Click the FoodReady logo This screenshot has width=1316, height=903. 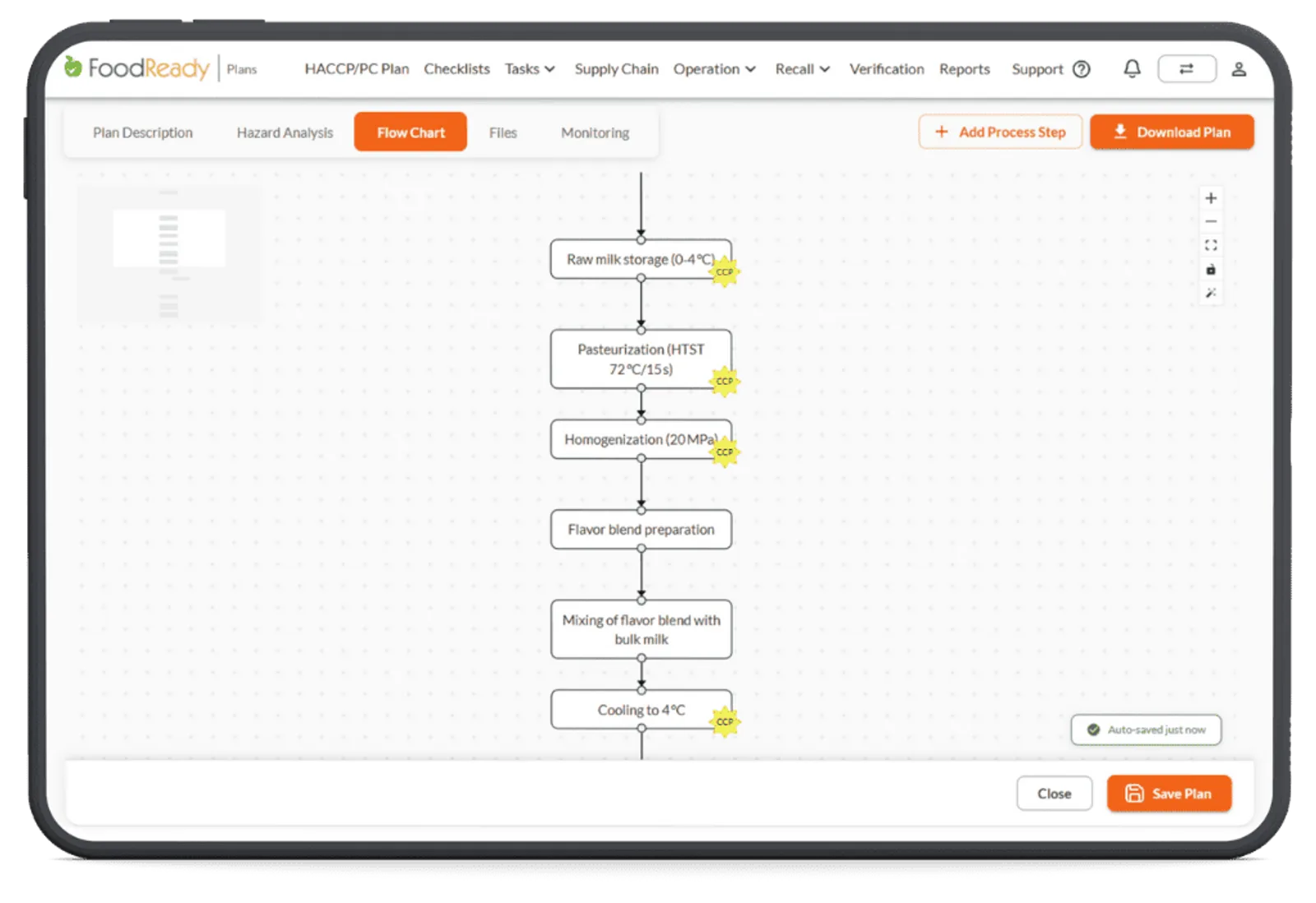(137, 67)
